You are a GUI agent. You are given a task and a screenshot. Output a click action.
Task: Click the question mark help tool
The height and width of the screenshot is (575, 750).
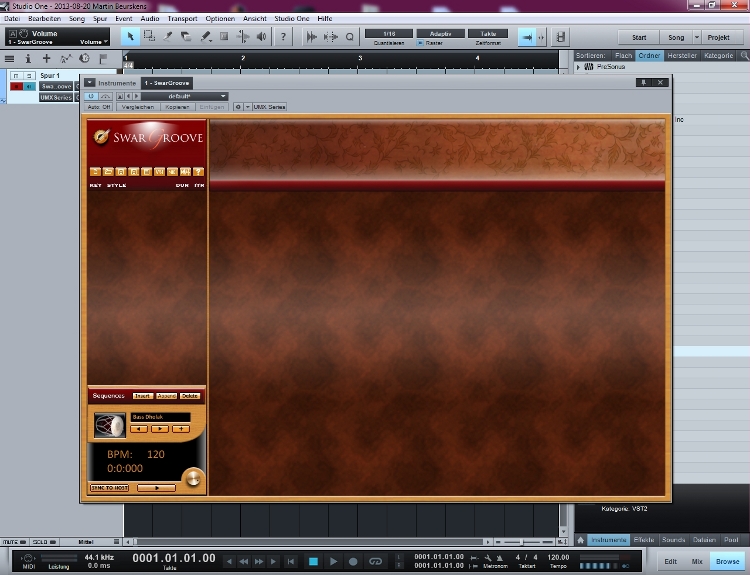[283, 36]
